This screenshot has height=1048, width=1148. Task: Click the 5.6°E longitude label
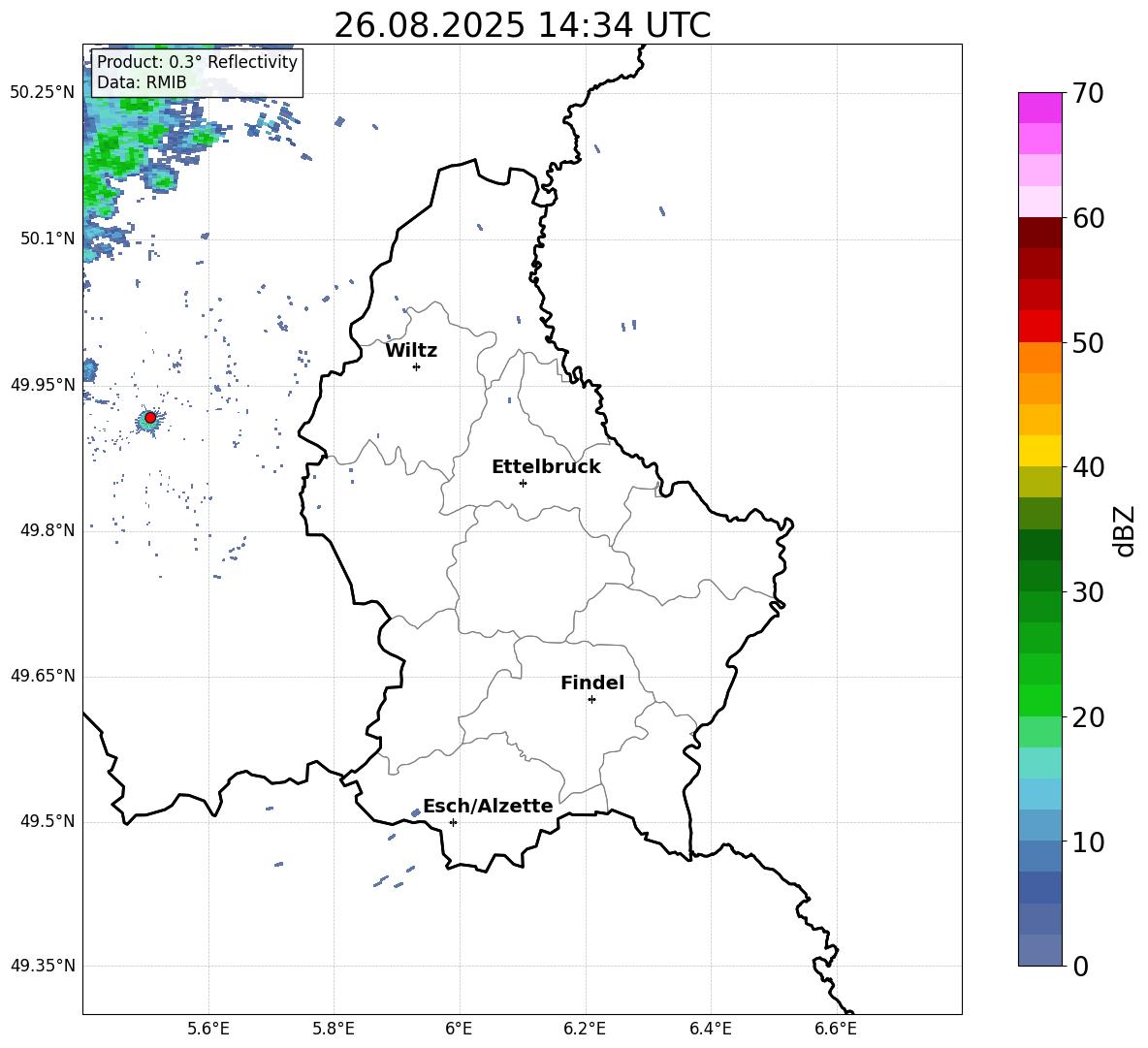click(208, 1029)
